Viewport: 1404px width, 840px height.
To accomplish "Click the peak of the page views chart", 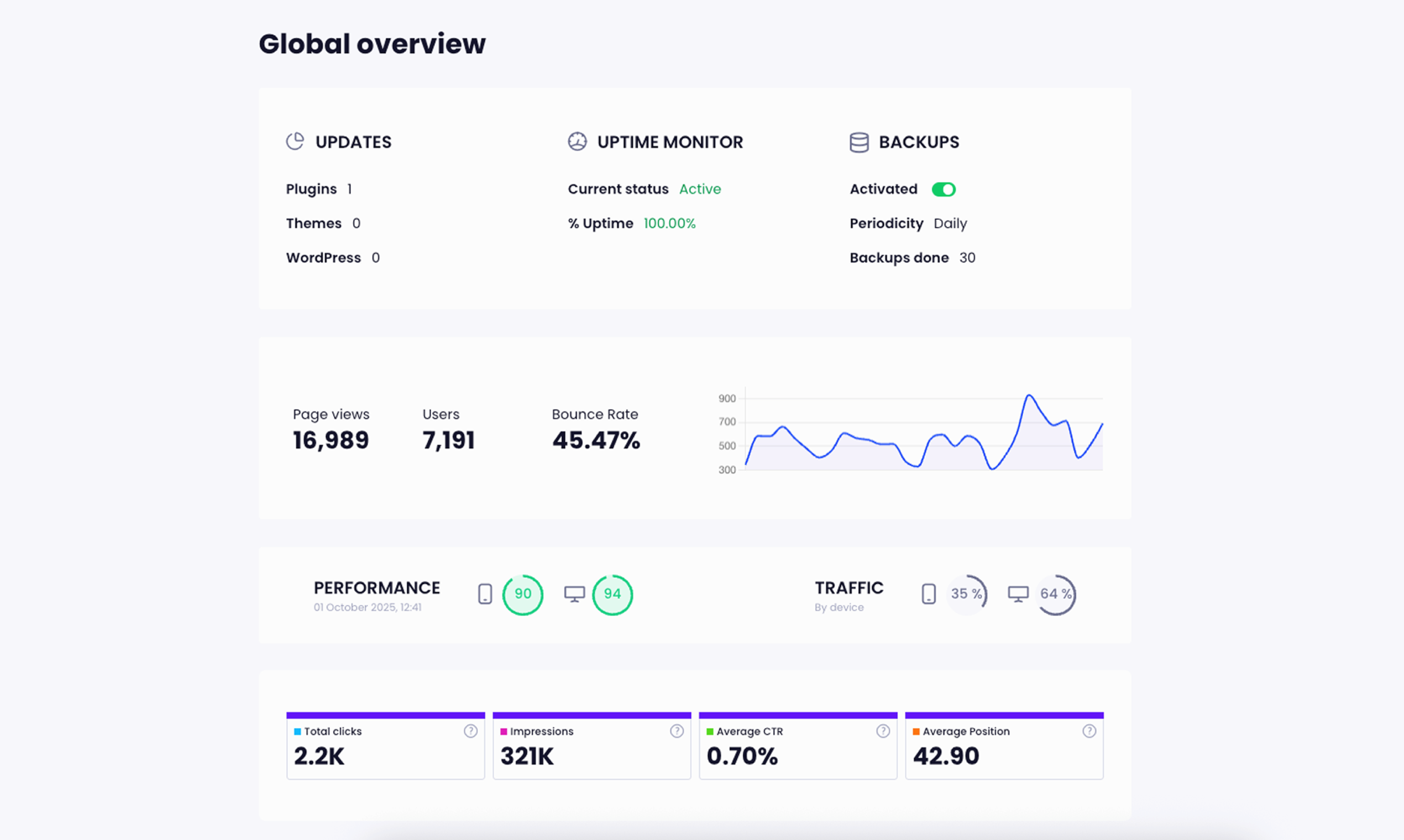I will pos(1029,396).
